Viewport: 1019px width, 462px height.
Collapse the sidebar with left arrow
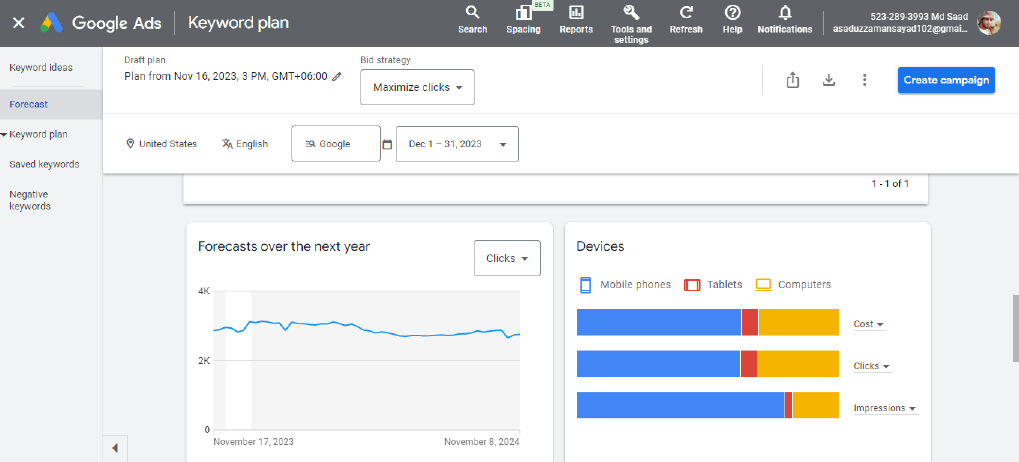tap(115, 448)
